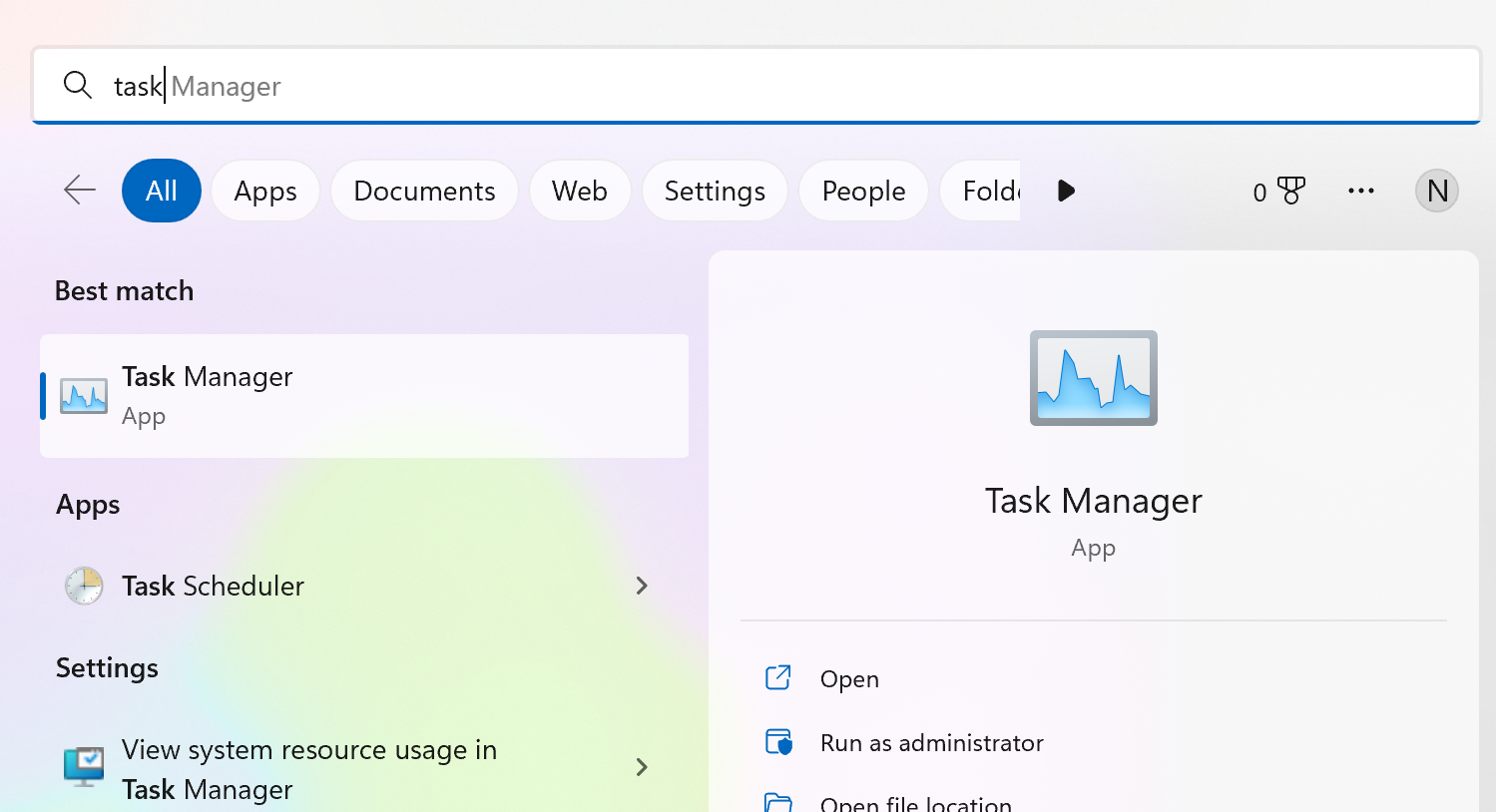Filter results by Web
1496x812 pixels.
[x=580, y=191]
